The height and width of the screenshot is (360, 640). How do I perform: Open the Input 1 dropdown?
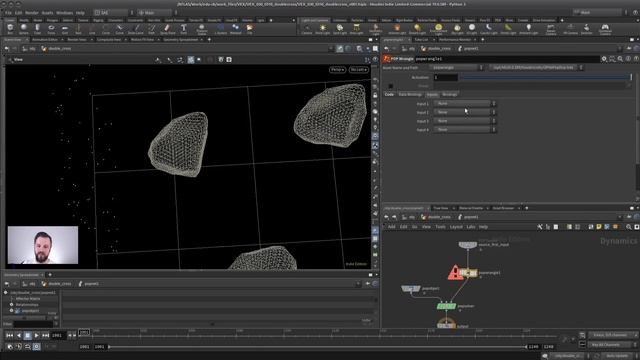click(x=464, y=104)
